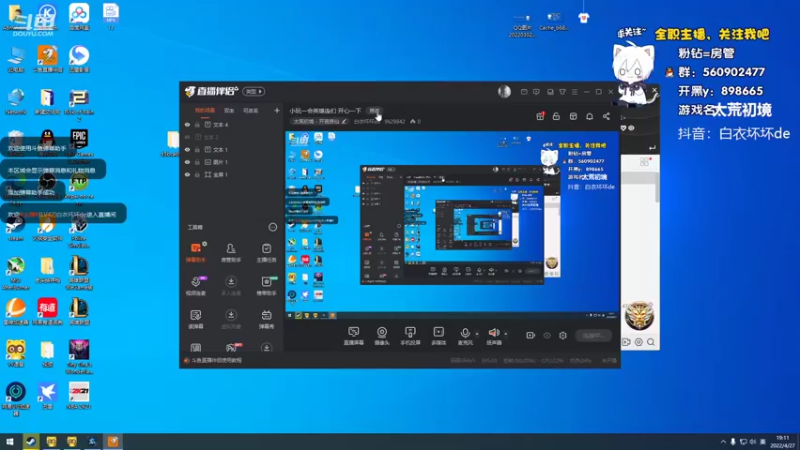The width and height of the screenshot is (800, 450).
Task: Click the record video icon beside the speaker
Action: pyautogui.click(x=531, y=335)
